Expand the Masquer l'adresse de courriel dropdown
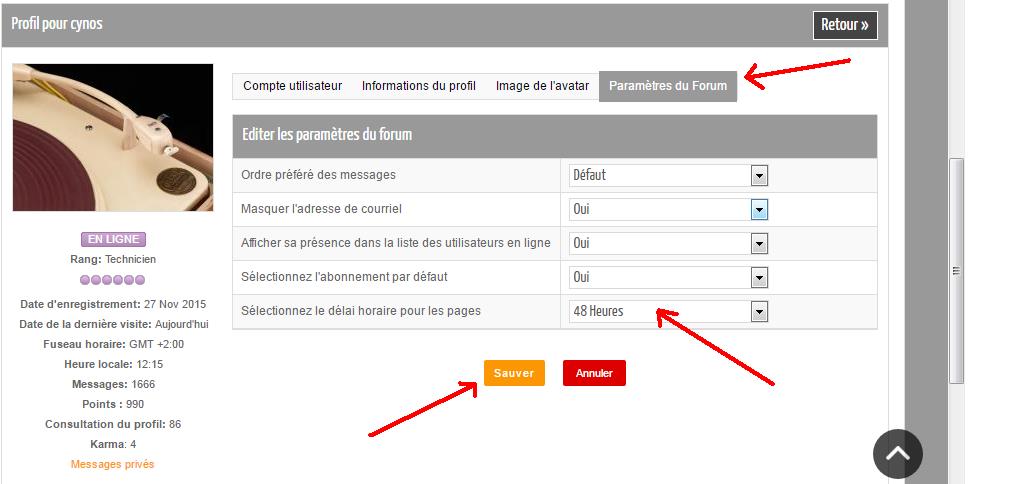Screen dimensions: 1024x484 point(668,209)
